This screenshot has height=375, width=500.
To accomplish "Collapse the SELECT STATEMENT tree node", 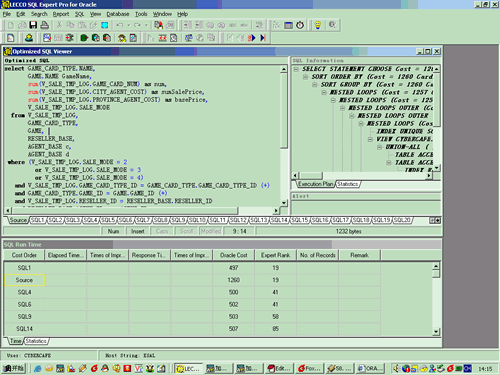I will 296,69.
